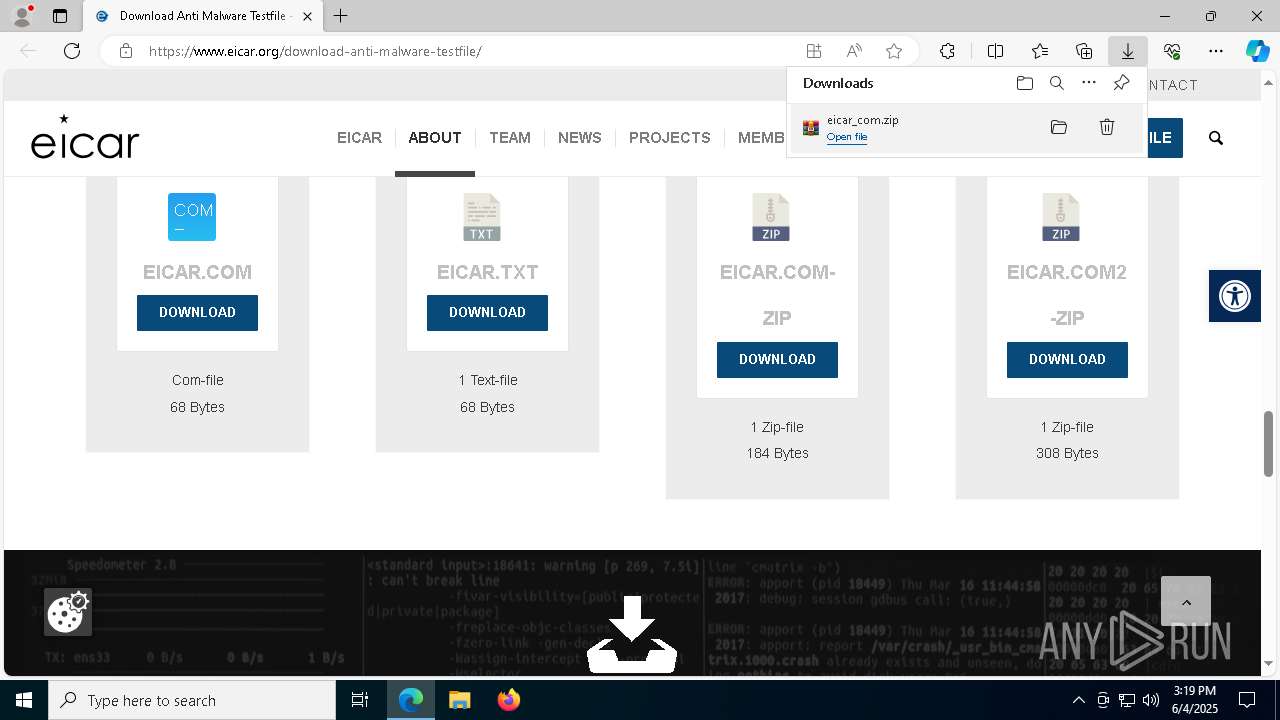This screenshot has height=720, width=1280.
Task: Download the EICAR.TXT file
Action: pyautogui.click(x=487, y=313)
